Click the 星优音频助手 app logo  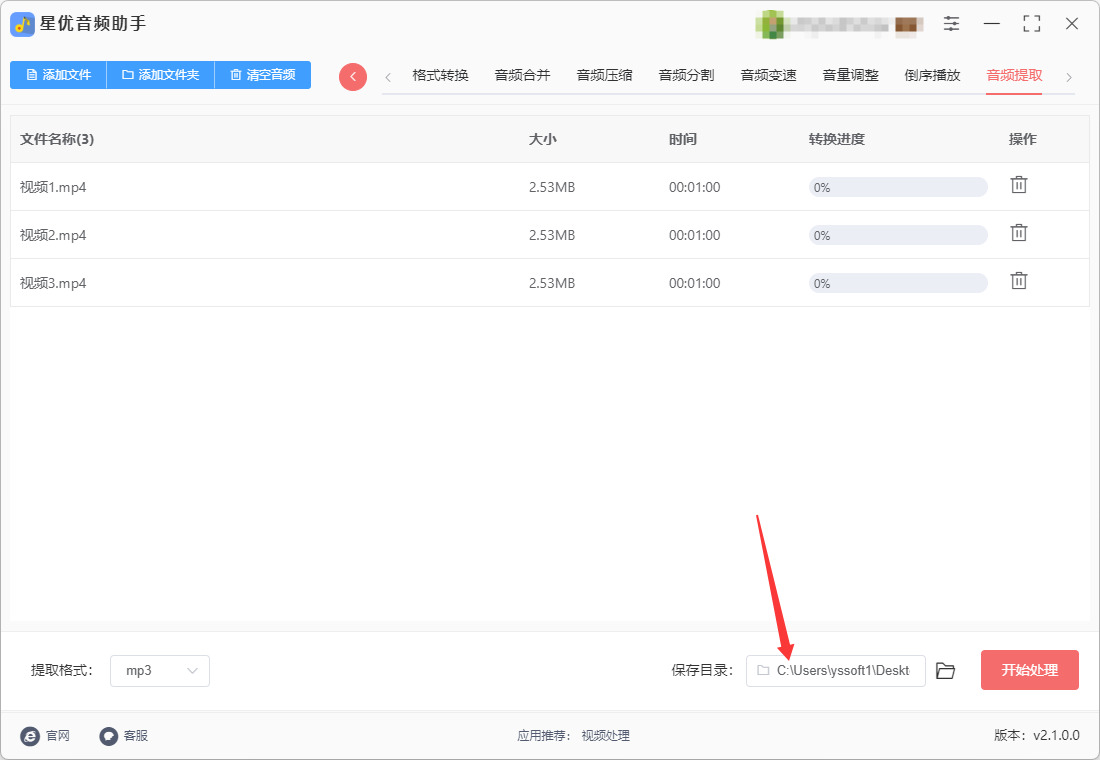[x=22, y=25]
